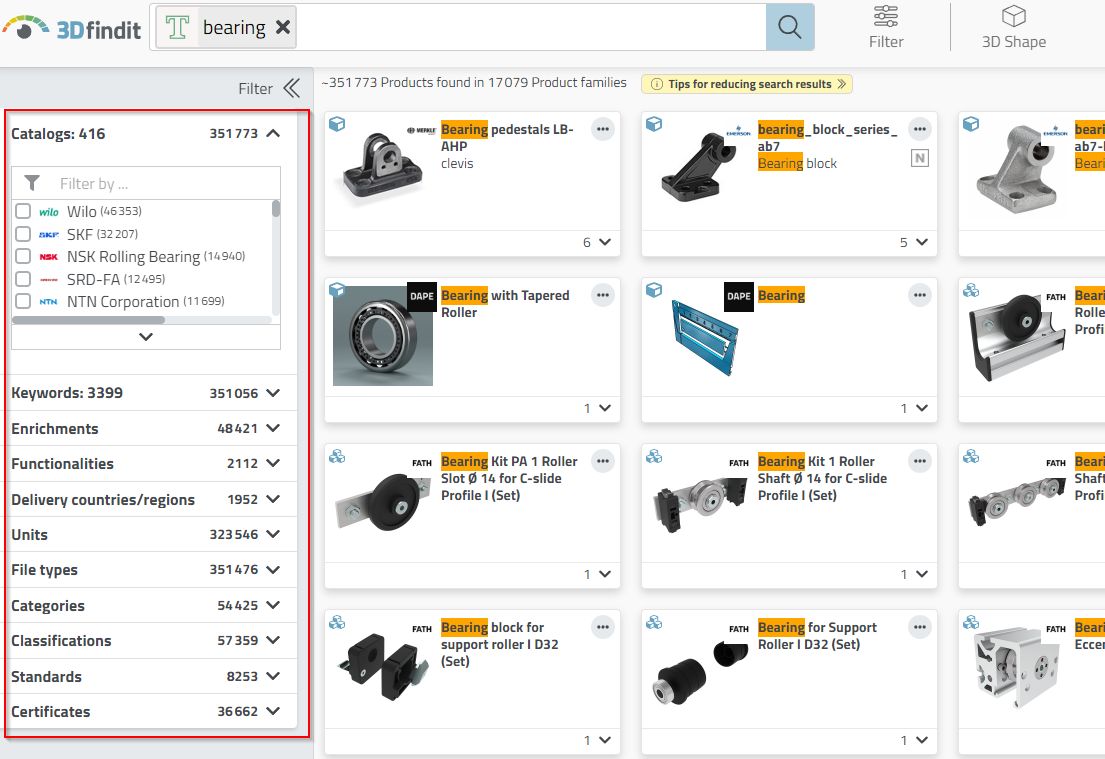This screenshot has height=759, width=1105.
Task: Check the SRD-FA catalog checkbox
Action: coord(23,278)
